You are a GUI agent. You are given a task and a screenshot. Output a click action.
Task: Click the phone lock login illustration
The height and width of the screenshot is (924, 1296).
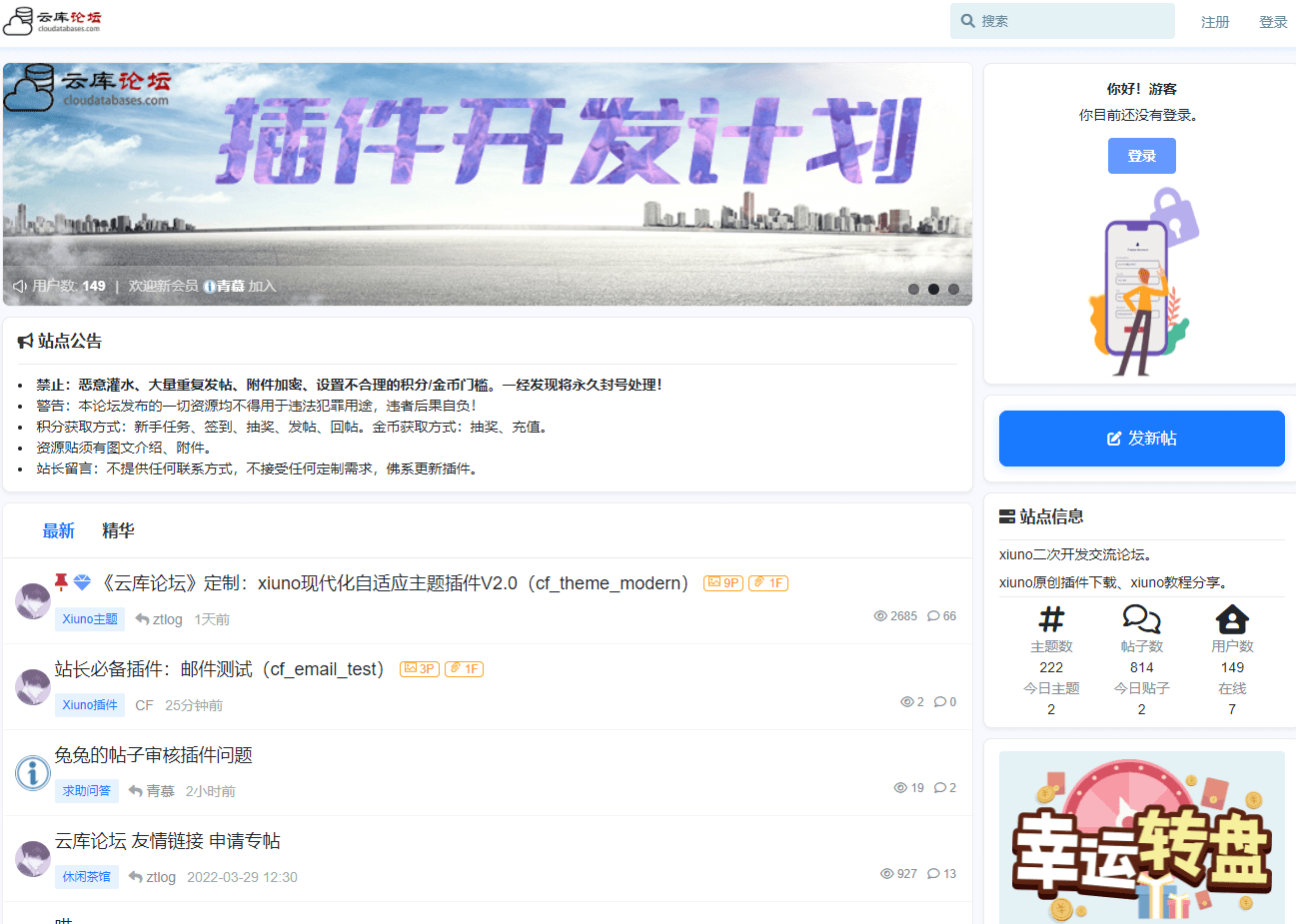click(1142, 283)
